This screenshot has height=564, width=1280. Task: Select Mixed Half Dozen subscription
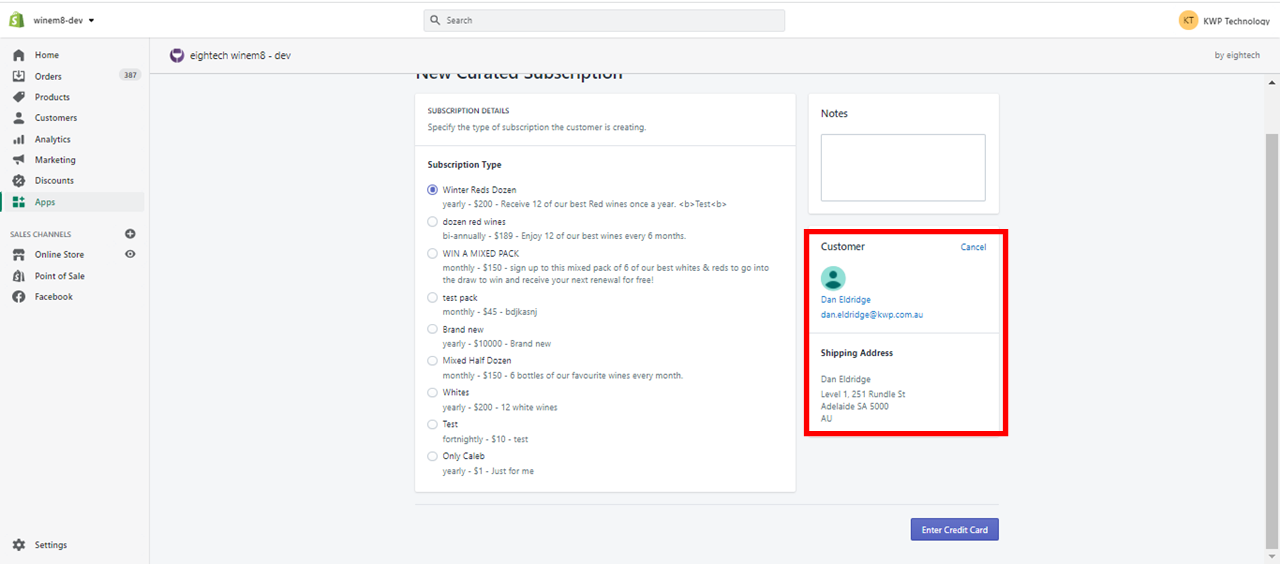432,360
